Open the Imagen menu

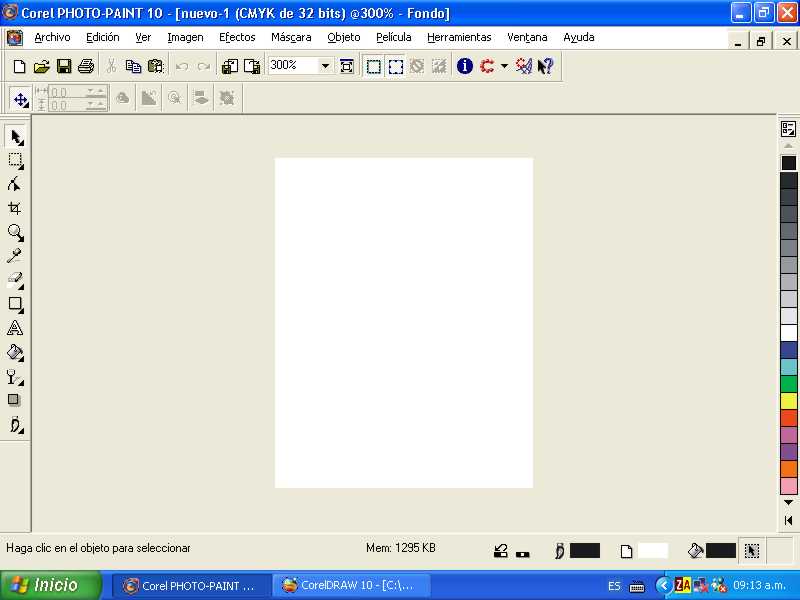(185, 37)
